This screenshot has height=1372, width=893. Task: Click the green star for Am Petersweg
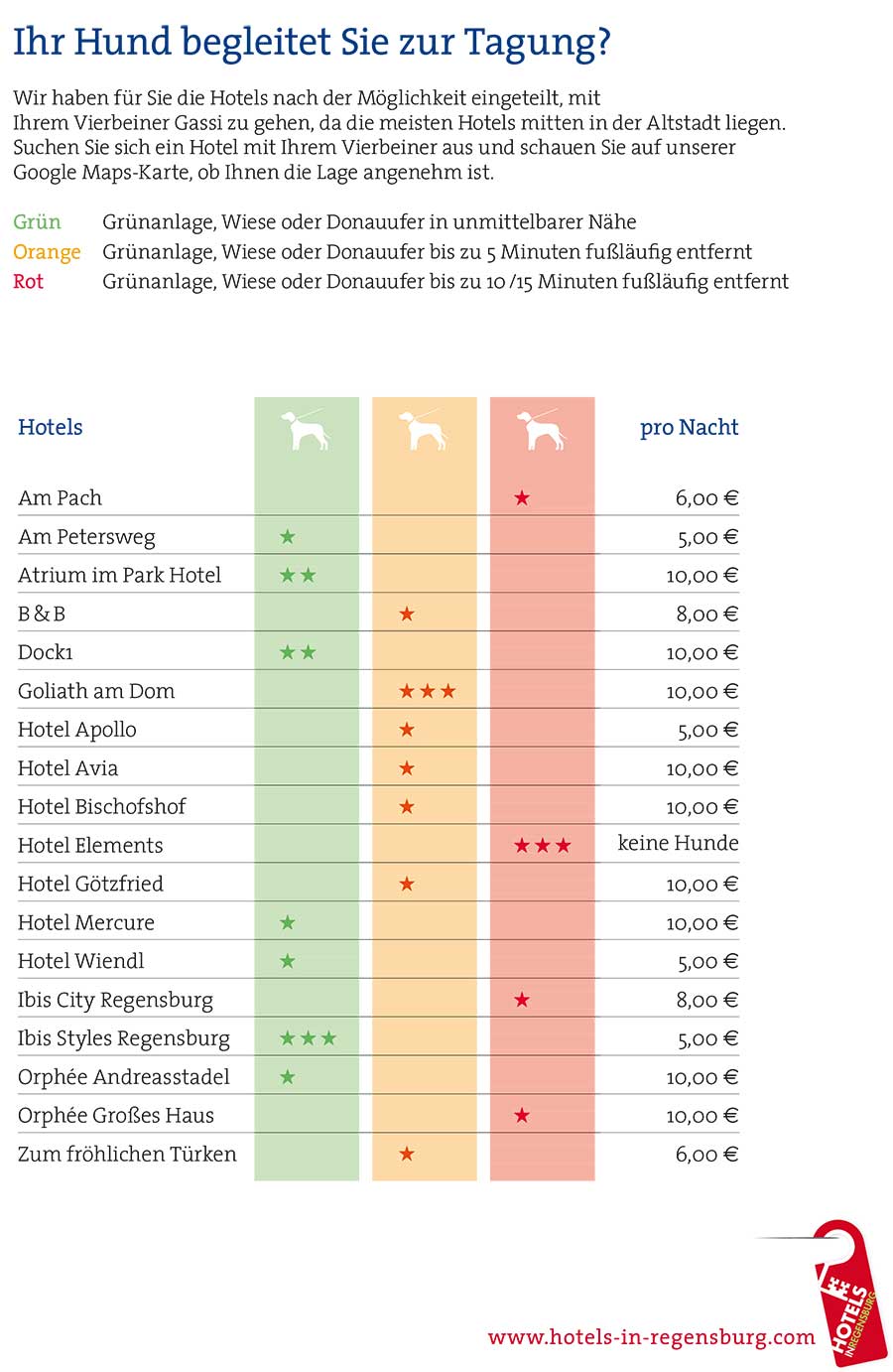[x=288, y=537]
